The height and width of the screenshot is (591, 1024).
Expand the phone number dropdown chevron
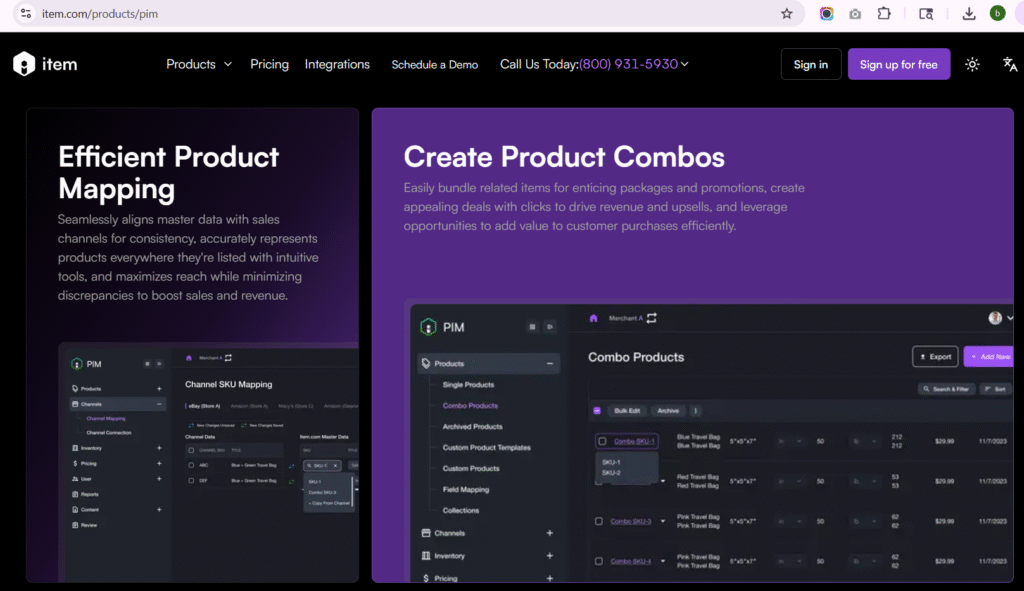point(685,64)
